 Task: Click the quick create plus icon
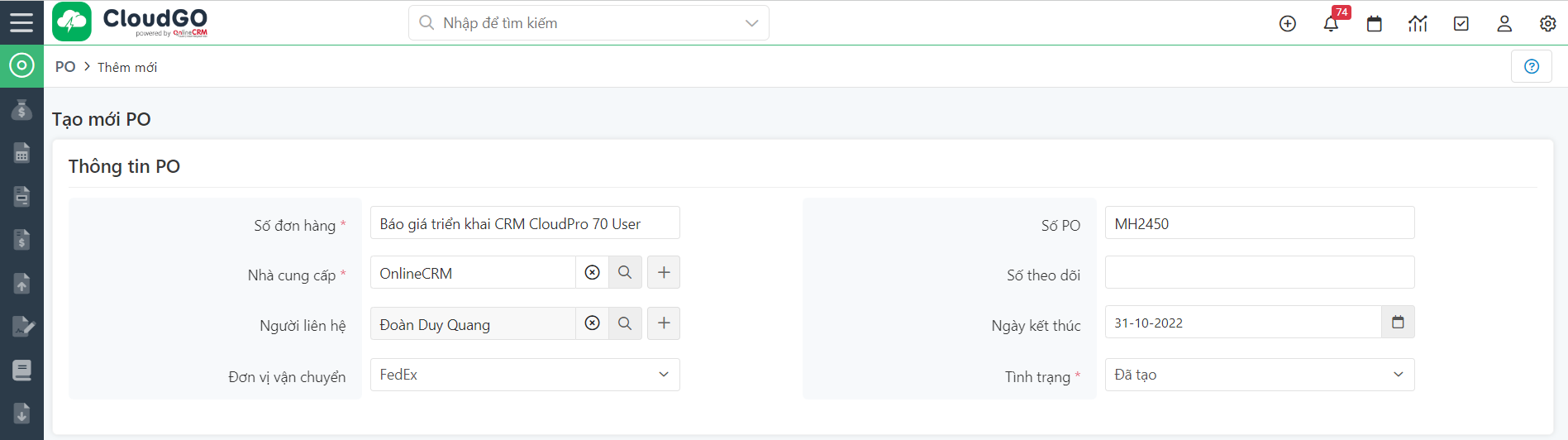(x=1287, y=24)
